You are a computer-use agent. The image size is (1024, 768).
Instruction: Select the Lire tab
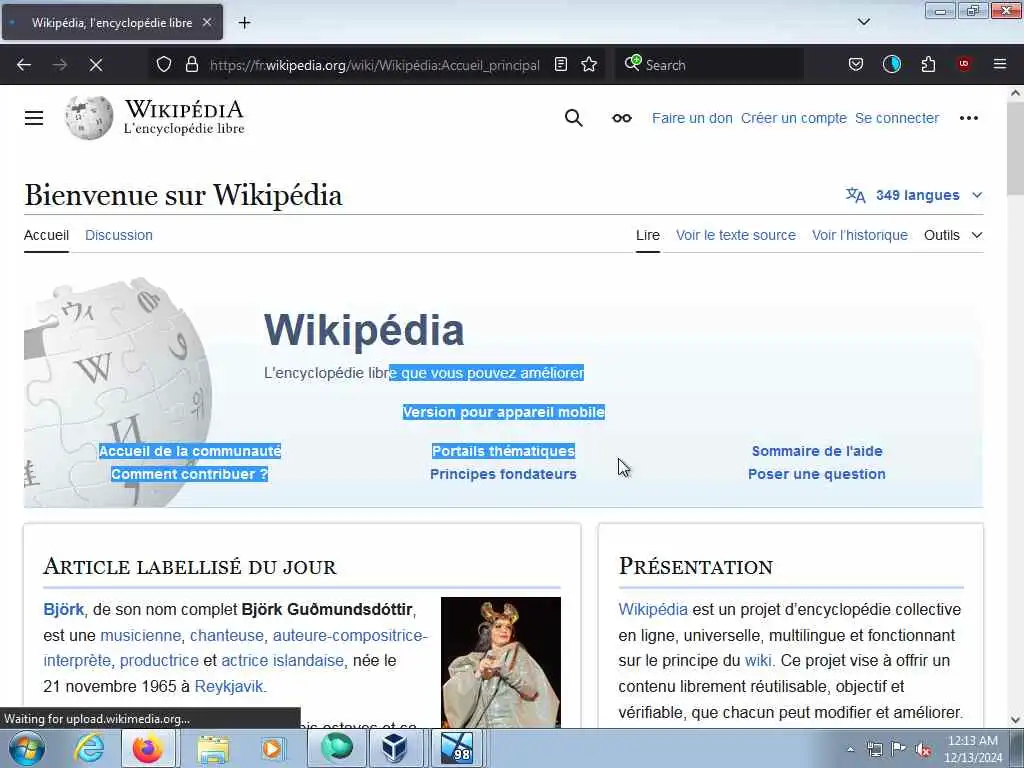tap(648, 235)
